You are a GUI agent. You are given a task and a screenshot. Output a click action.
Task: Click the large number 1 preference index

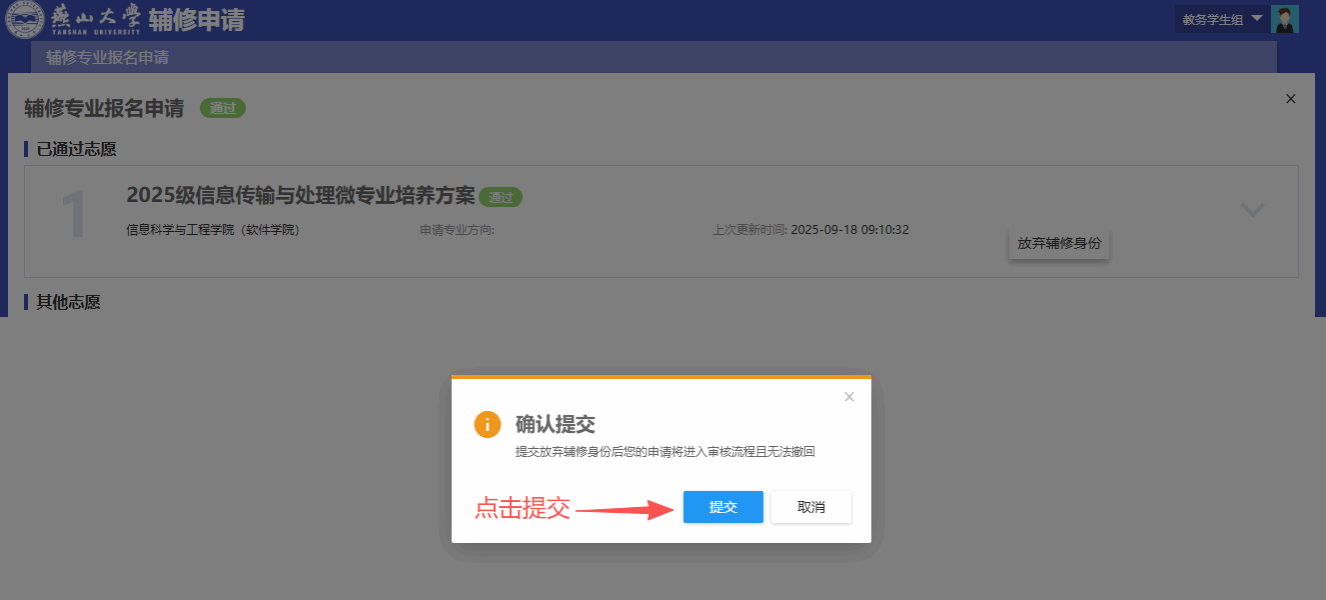click(75, 215)
